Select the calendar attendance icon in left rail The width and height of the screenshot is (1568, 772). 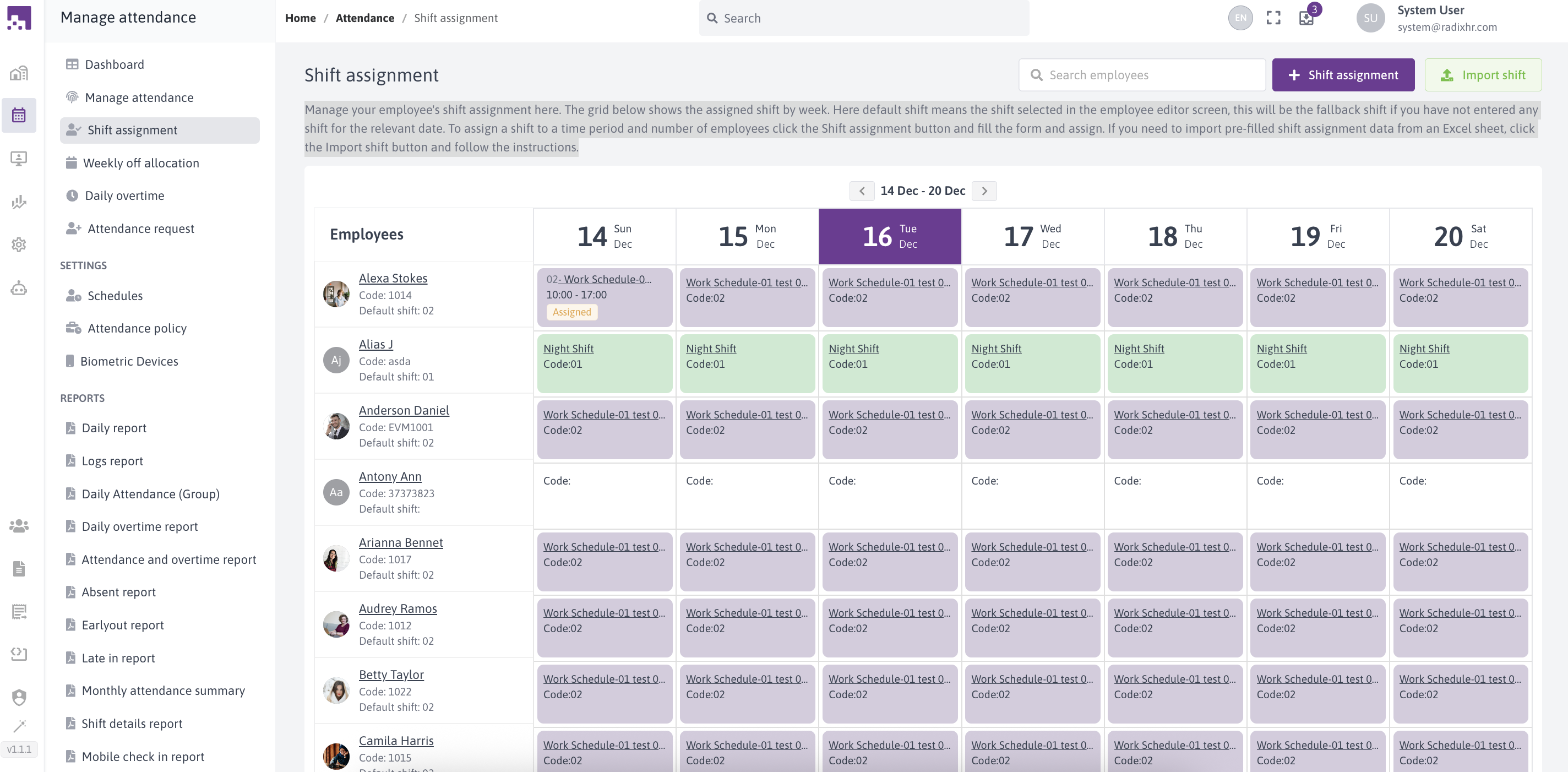pyautogui.click(x=19, y=115)
